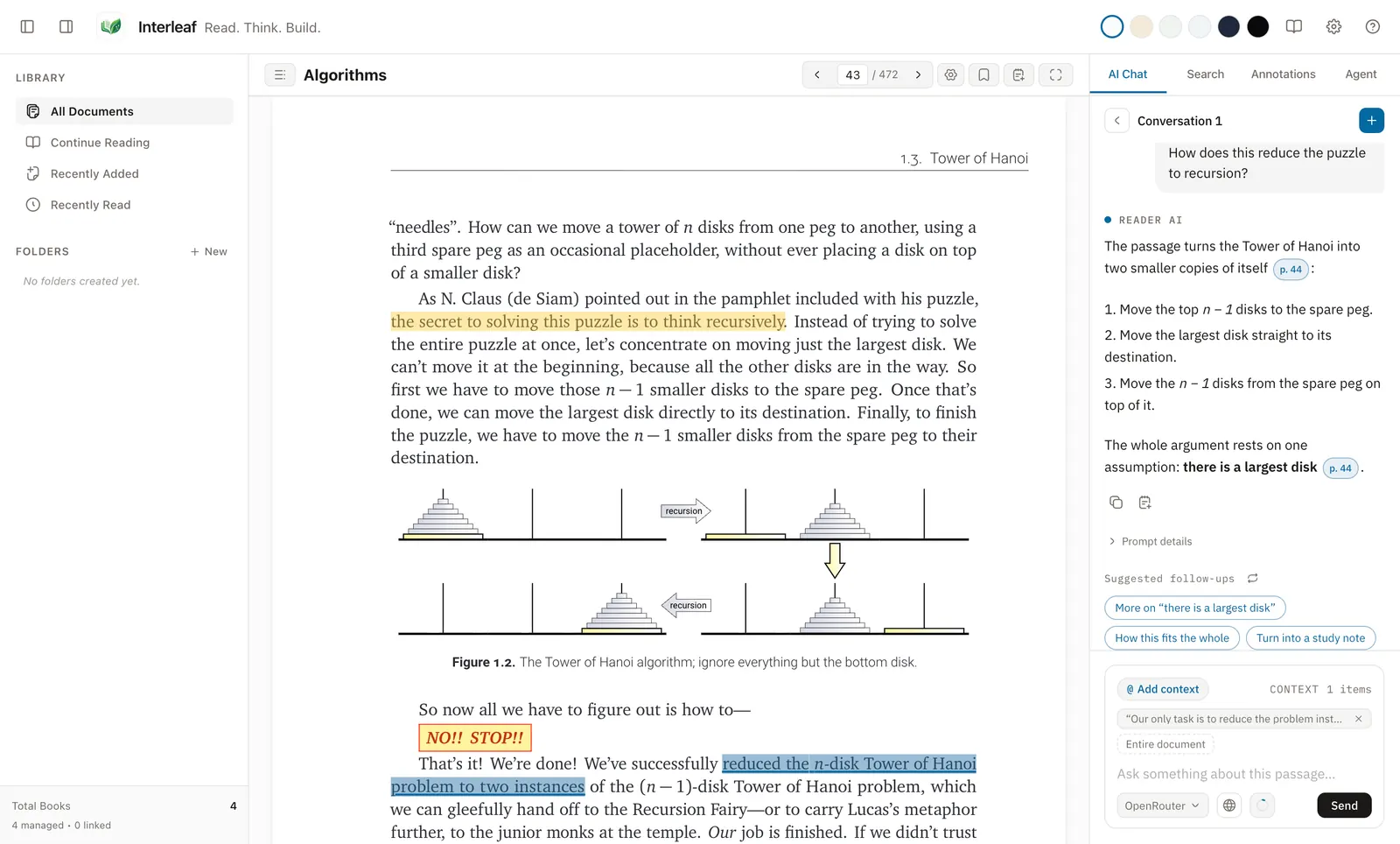Start a new conversation with the plus button

(x=1371, y=121)
